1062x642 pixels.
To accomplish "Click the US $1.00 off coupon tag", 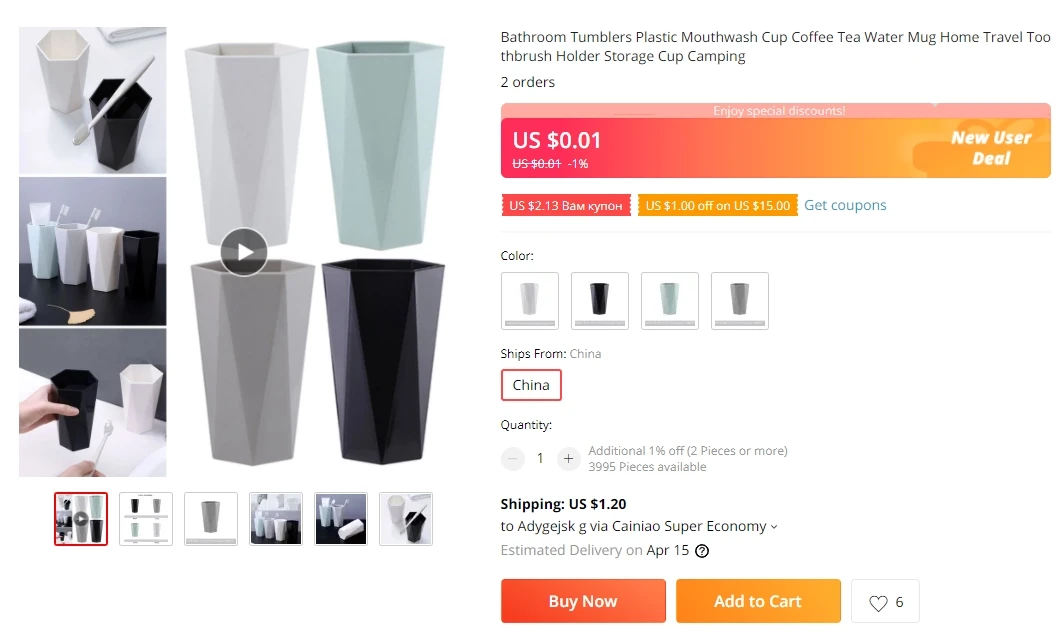I will point(717,206).
